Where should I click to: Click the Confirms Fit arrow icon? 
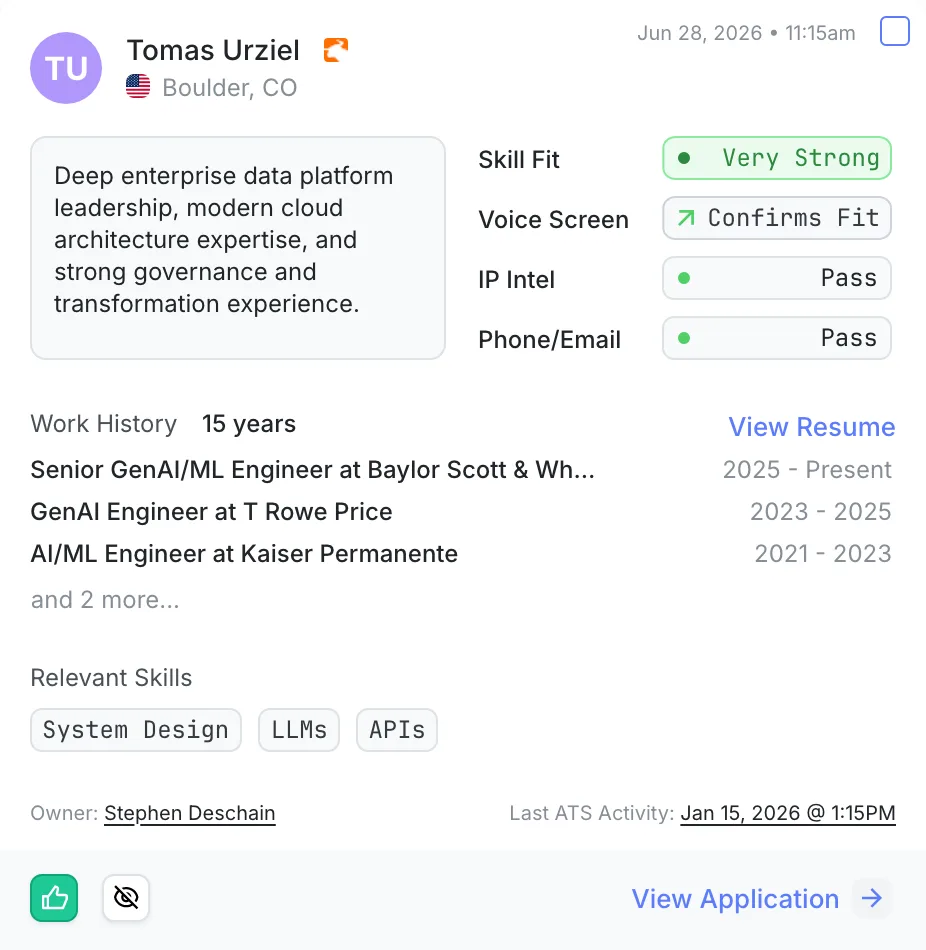coord(685,218)
